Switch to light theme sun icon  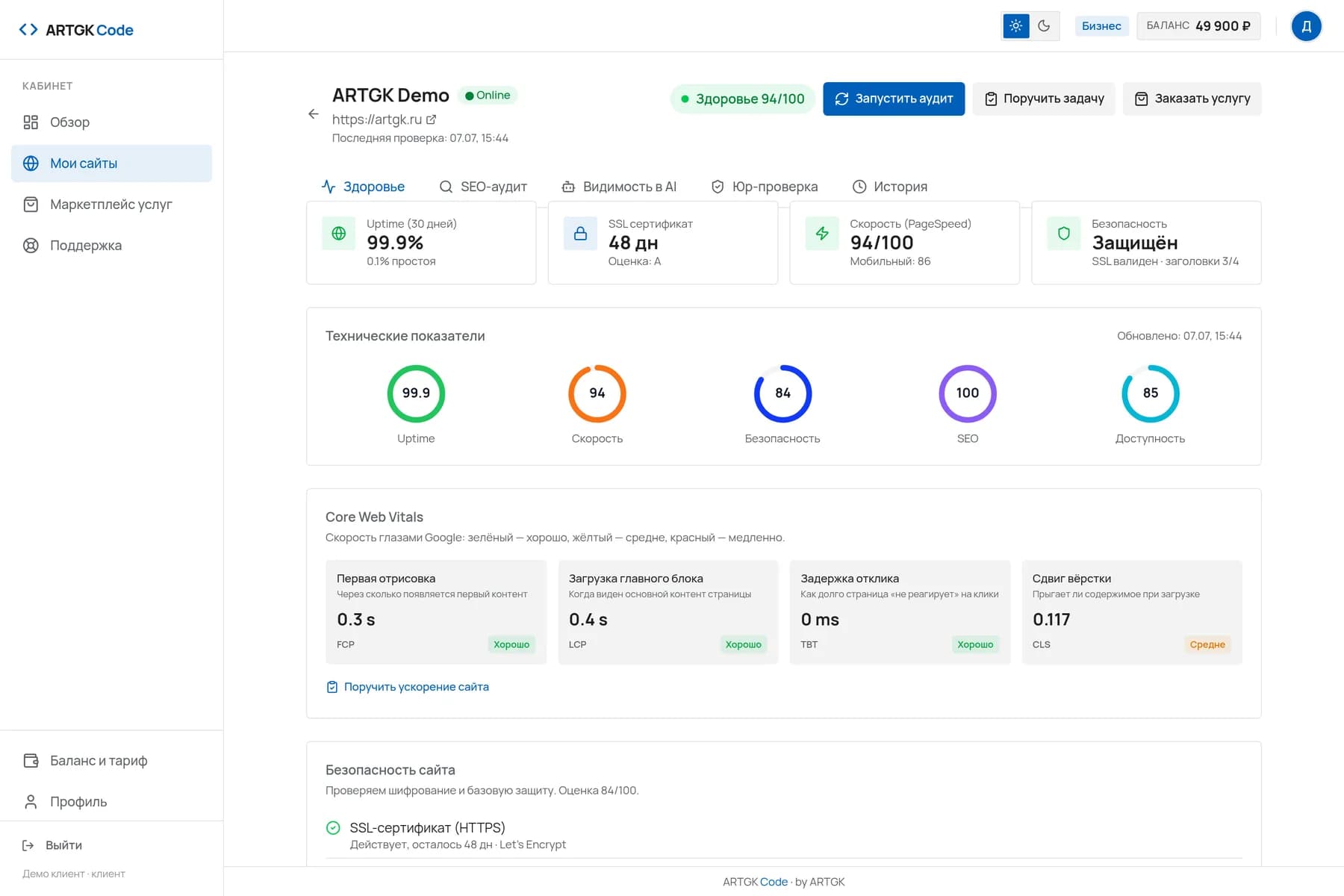tap(1015, 26)
